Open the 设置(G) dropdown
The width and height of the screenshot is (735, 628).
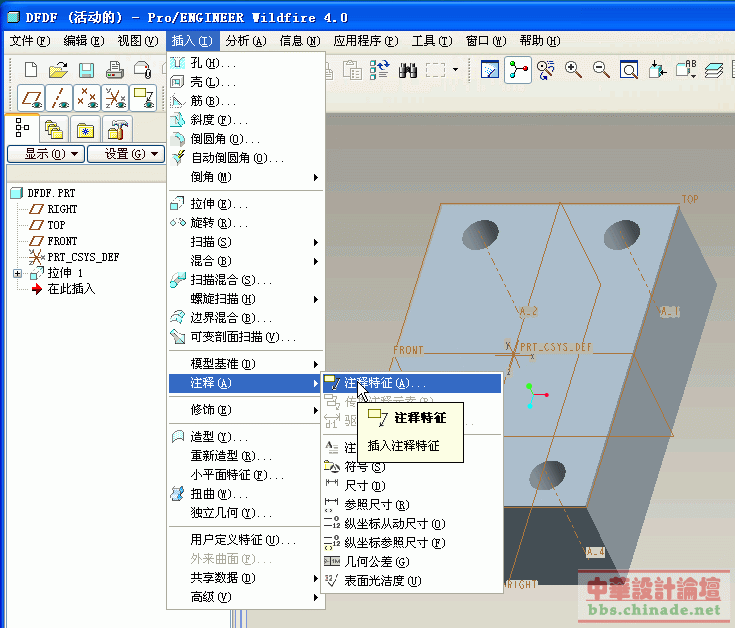126,154
